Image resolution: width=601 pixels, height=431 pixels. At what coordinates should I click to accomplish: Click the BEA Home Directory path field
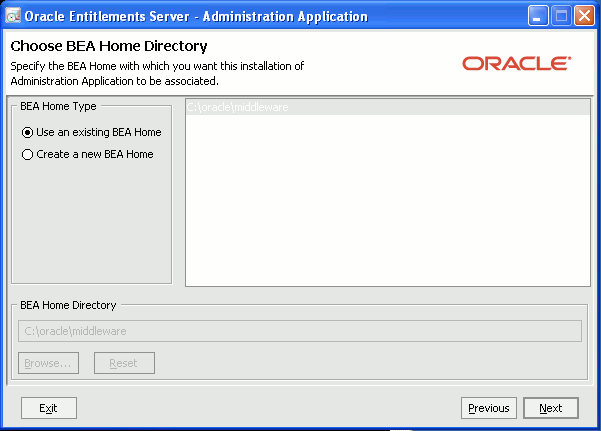coord(300,331)
